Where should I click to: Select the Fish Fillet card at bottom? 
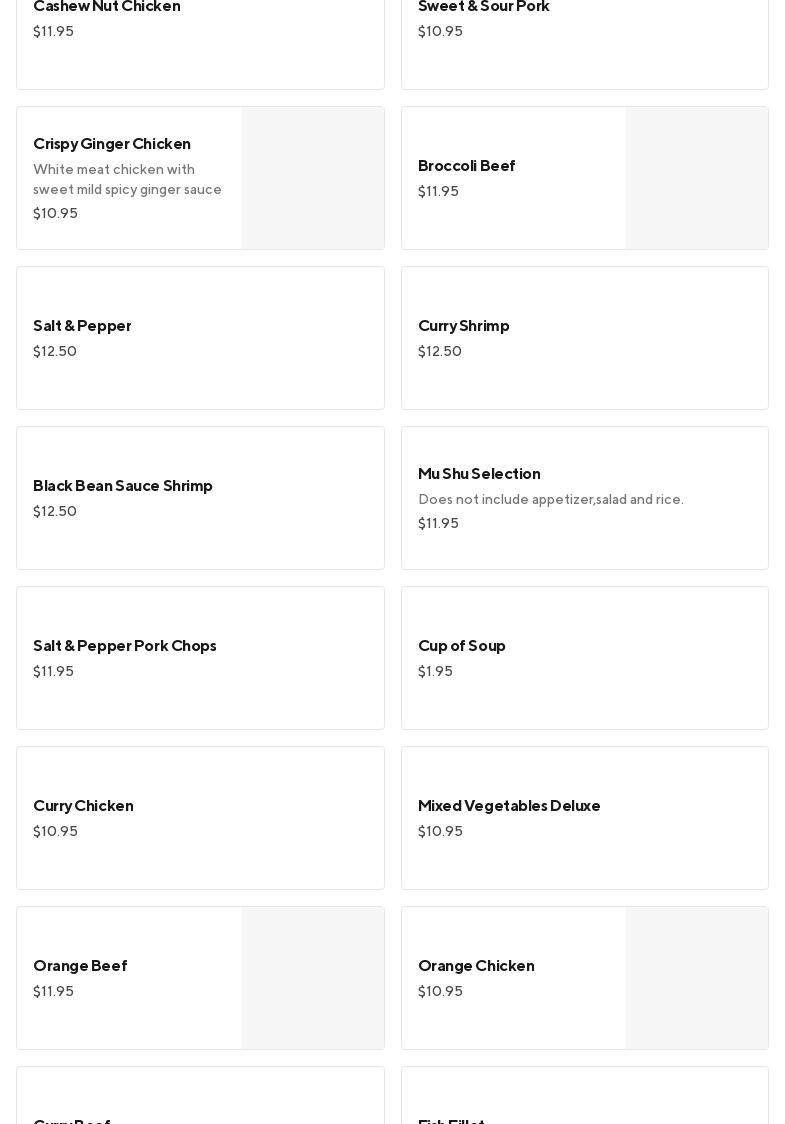click(584, 1100)
